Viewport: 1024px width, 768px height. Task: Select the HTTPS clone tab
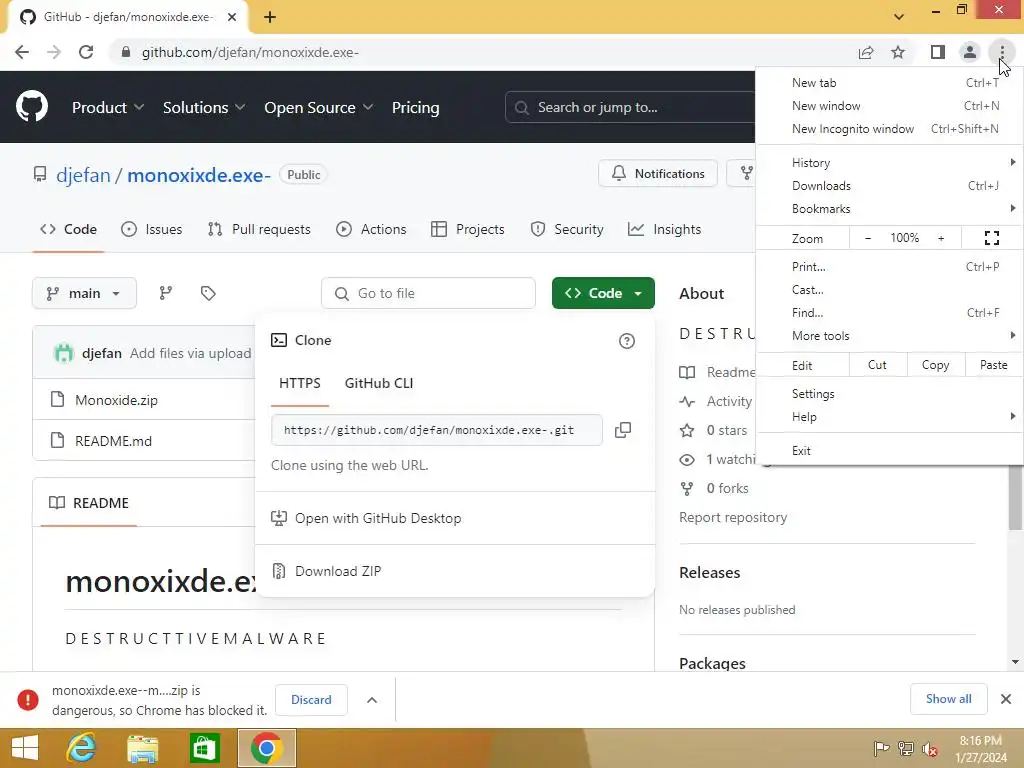point(300,383)
